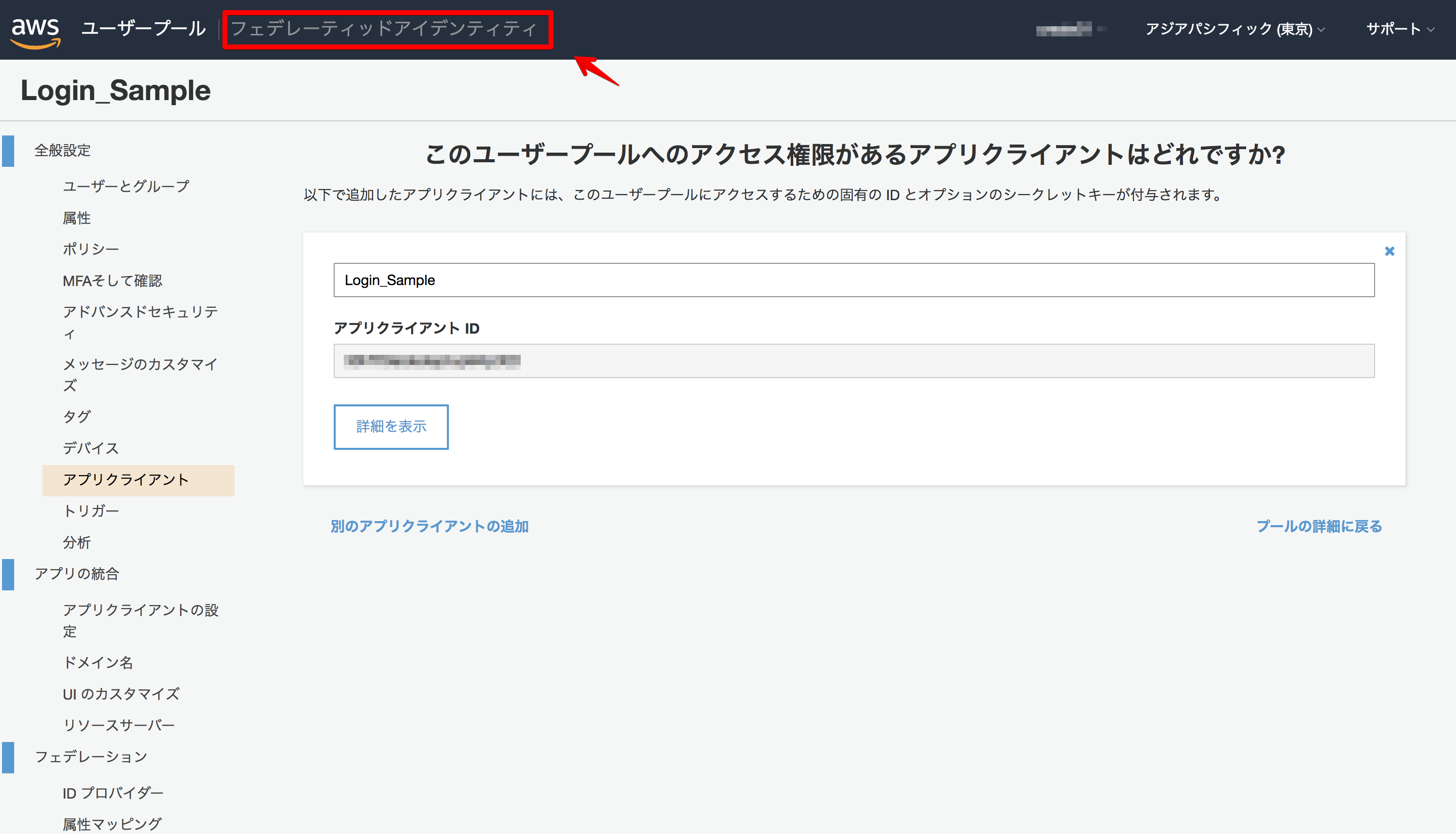Open メッセージのカスタマイズ in the sidebar

pyautogui.click(x=141, y=375)
